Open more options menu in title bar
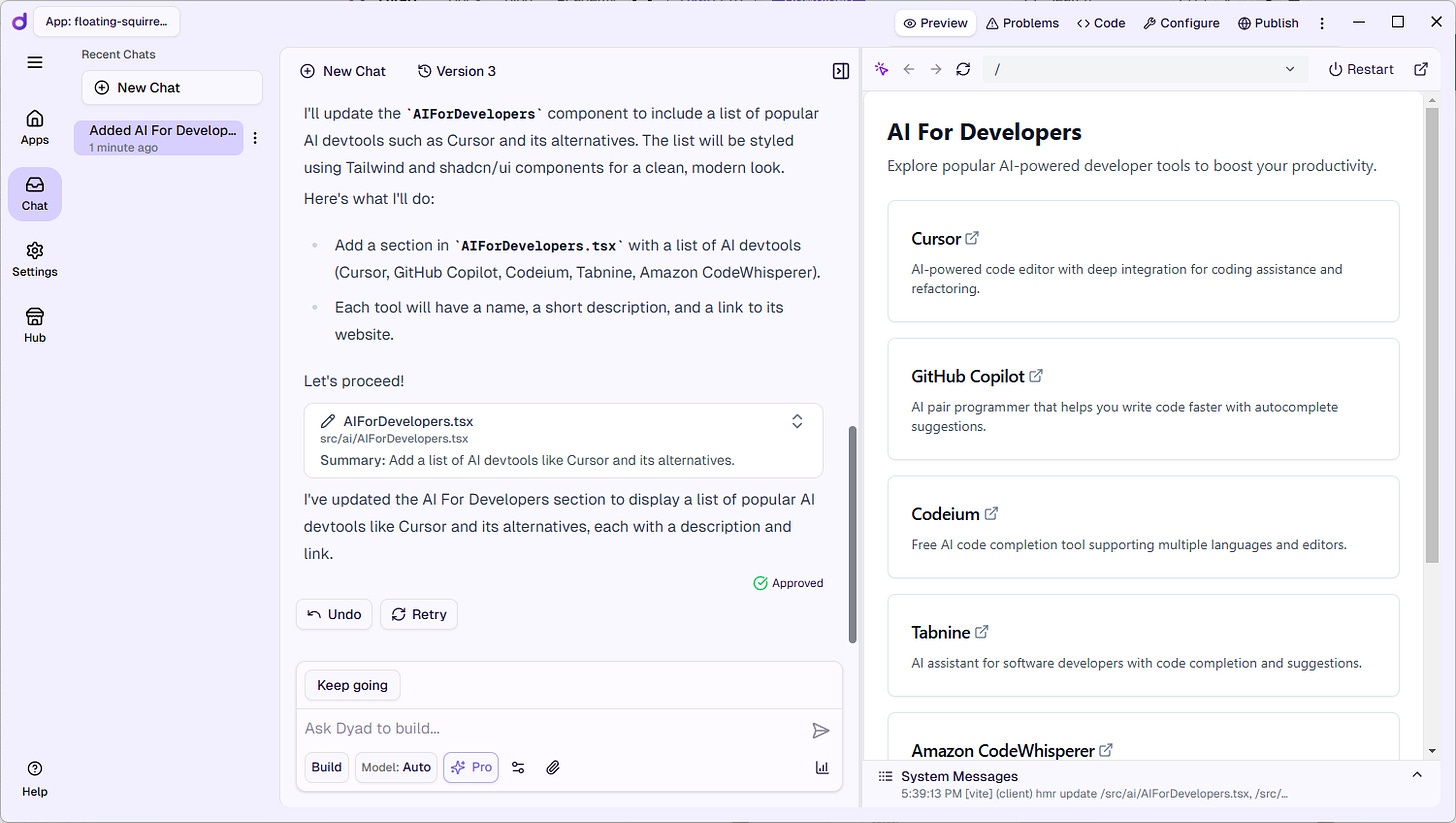Viewport: 1456px width, 823px height. [1322, 23]
